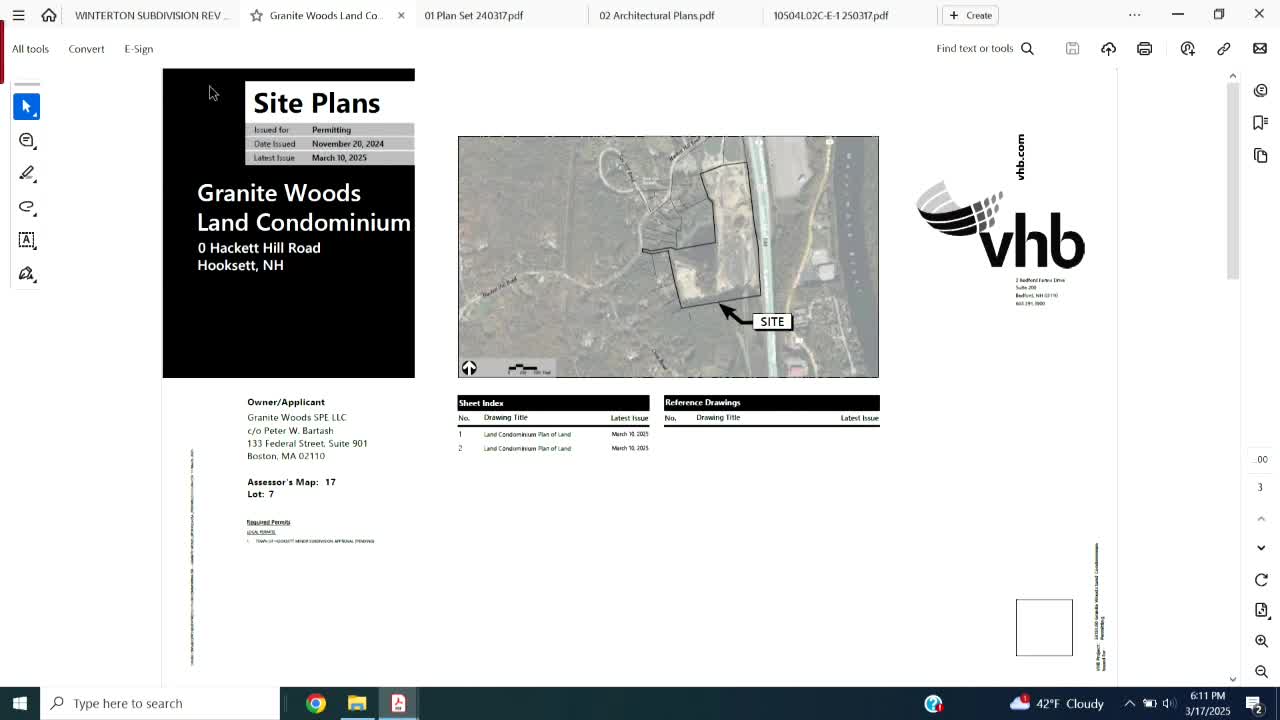The width and height of the screenshot is (1280, 720).
Task: Select the highlighter pen tool
Action: tap(27, 174)
